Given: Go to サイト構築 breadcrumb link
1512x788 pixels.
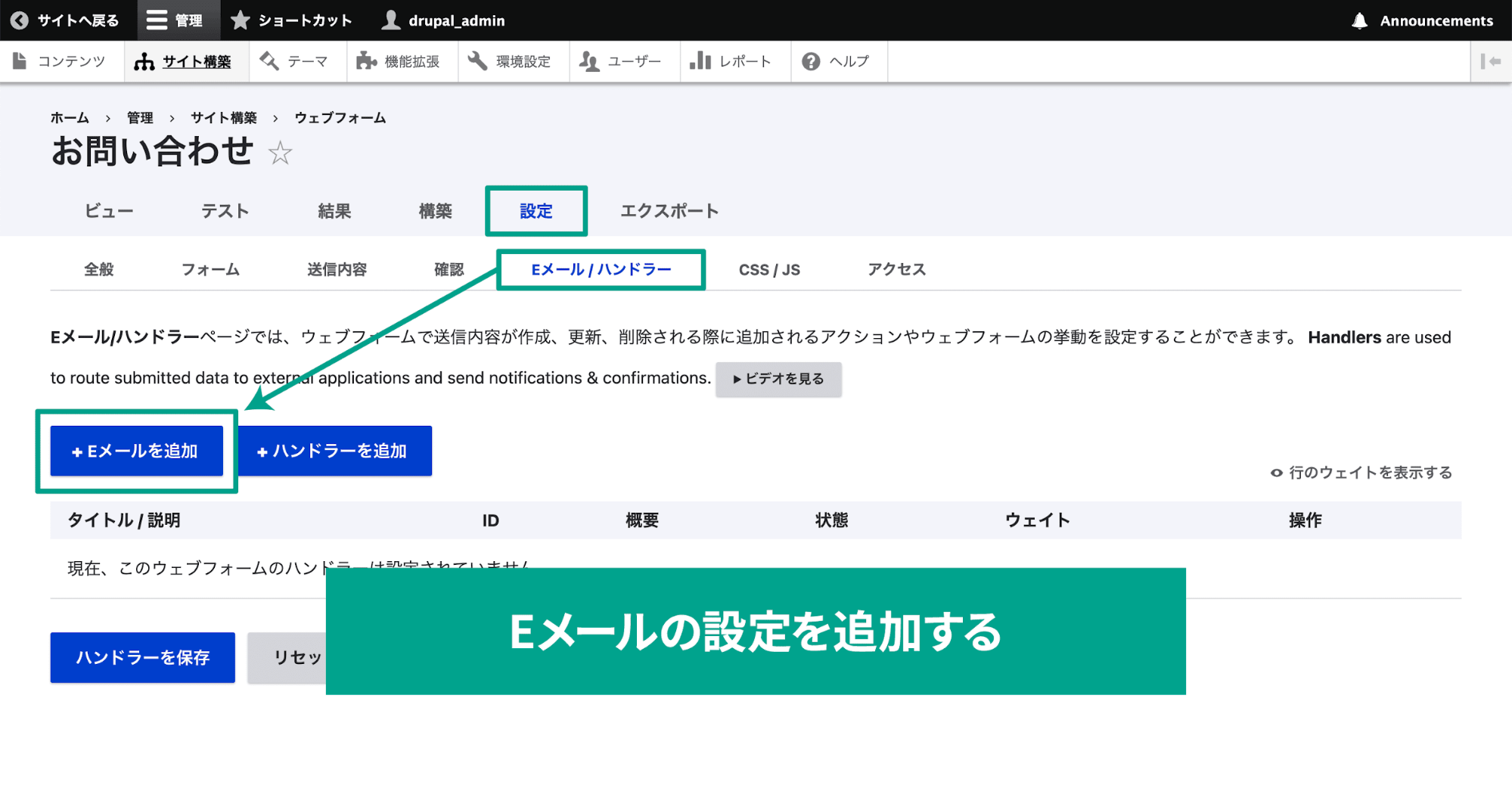Looking at the screenshot, I should tap(224, 118).
